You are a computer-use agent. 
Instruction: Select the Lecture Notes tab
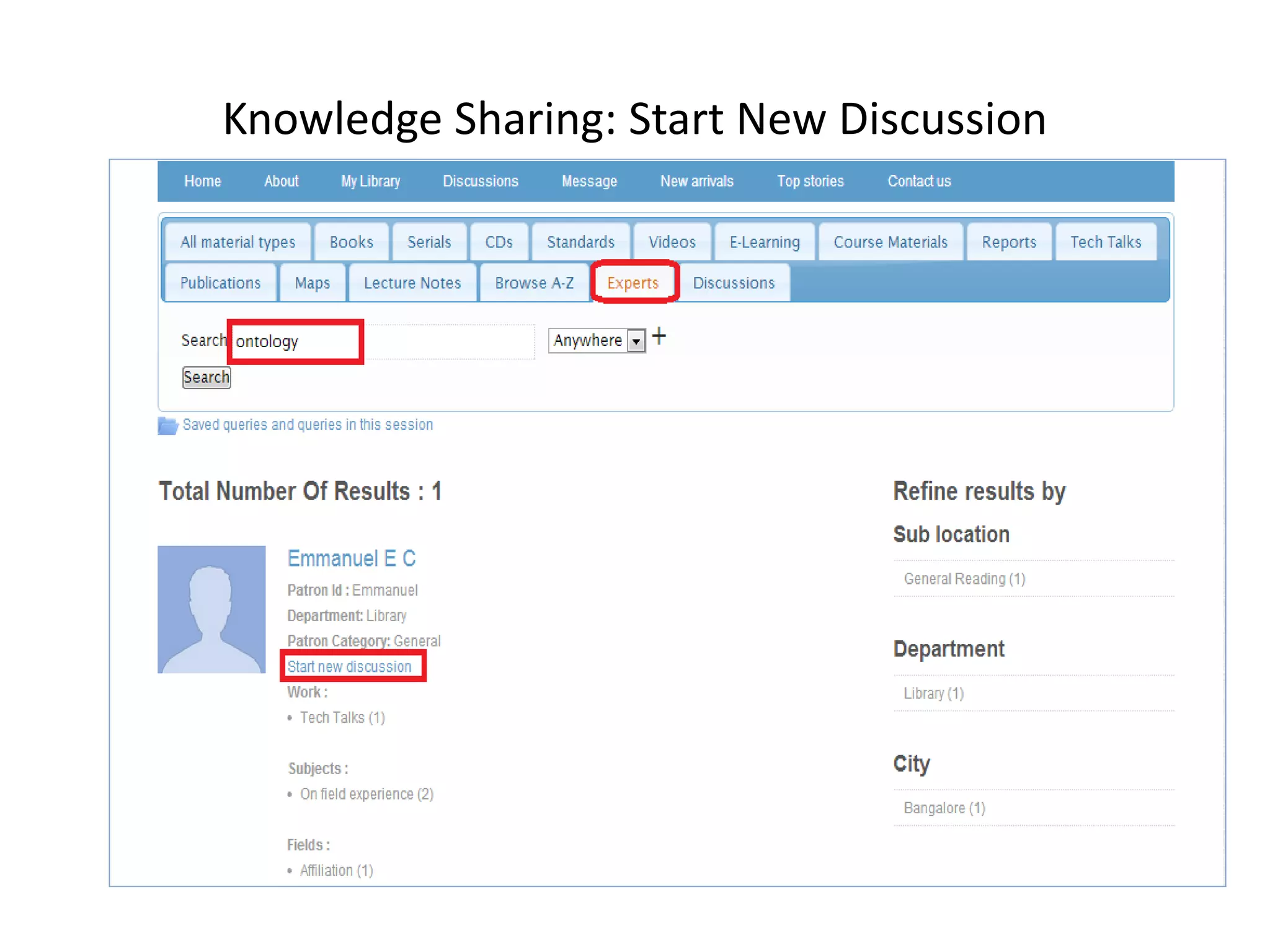(x=412, y=283)
